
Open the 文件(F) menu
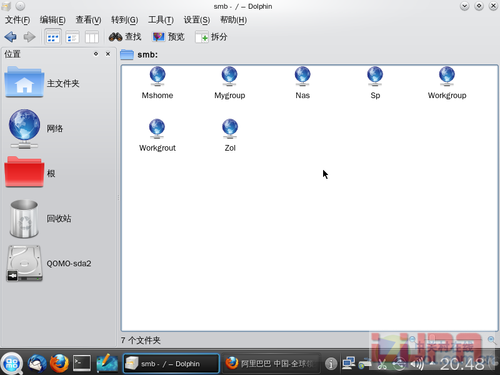17,20
